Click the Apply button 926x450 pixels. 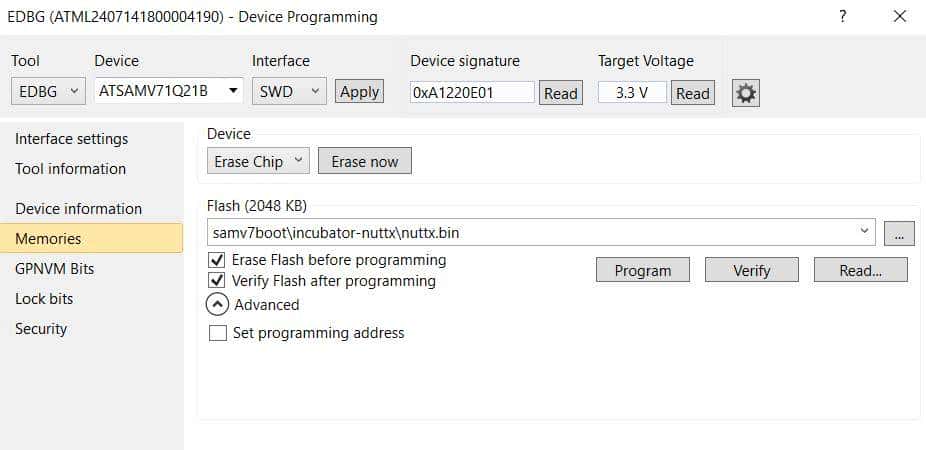point(359,92)
